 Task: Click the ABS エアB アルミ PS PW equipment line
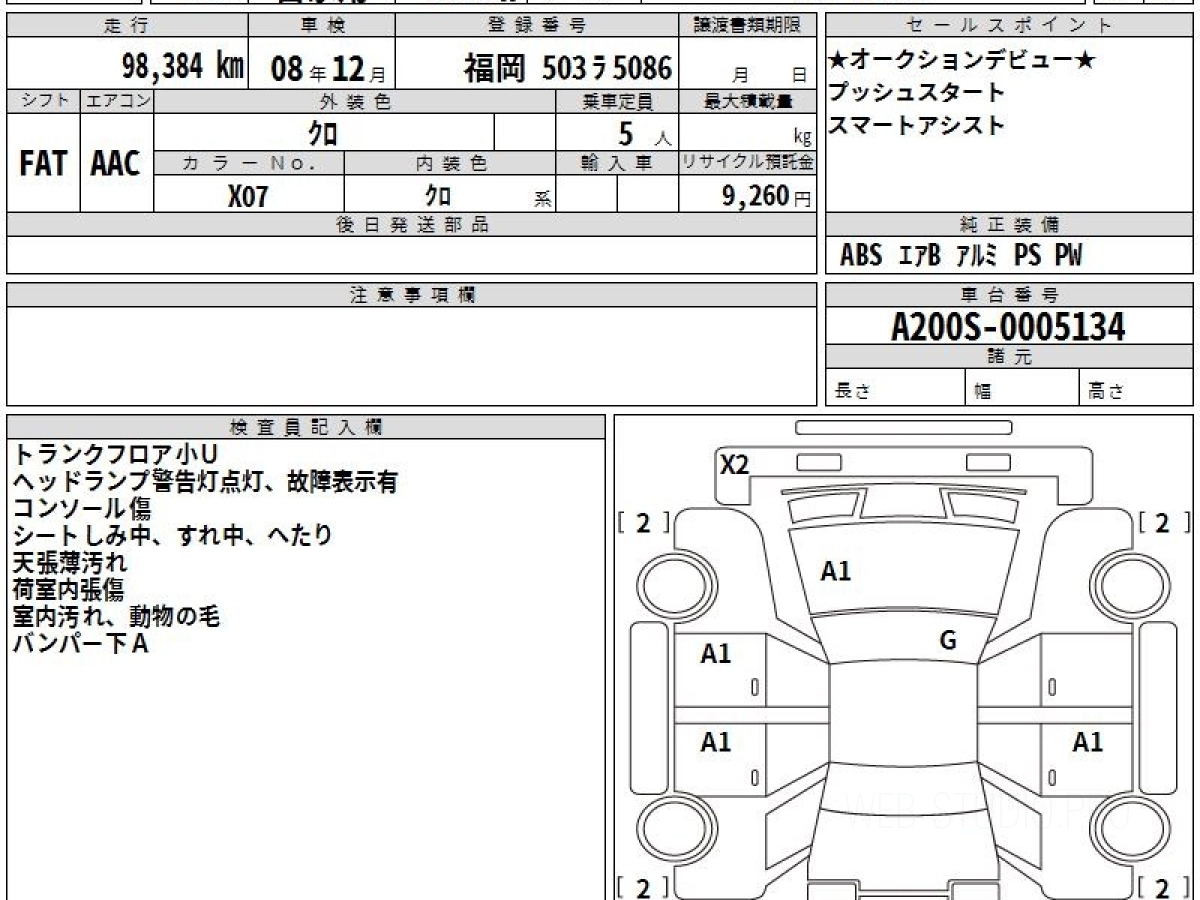coord(961,256)
